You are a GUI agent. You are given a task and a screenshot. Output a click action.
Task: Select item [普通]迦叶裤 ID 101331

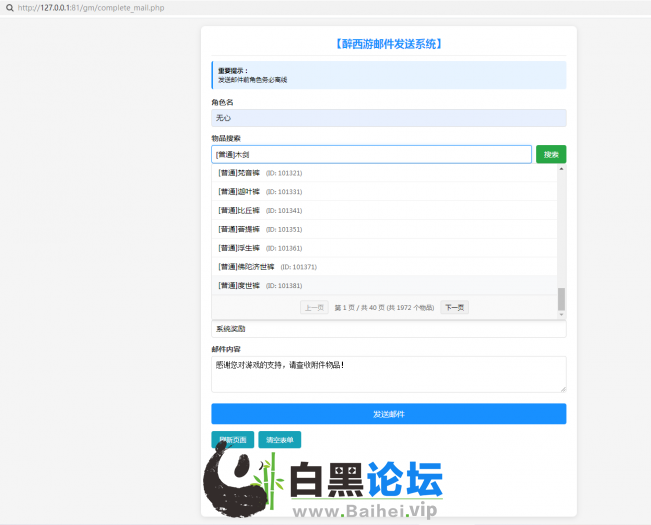pyautogui.click(x=238, y=191)
